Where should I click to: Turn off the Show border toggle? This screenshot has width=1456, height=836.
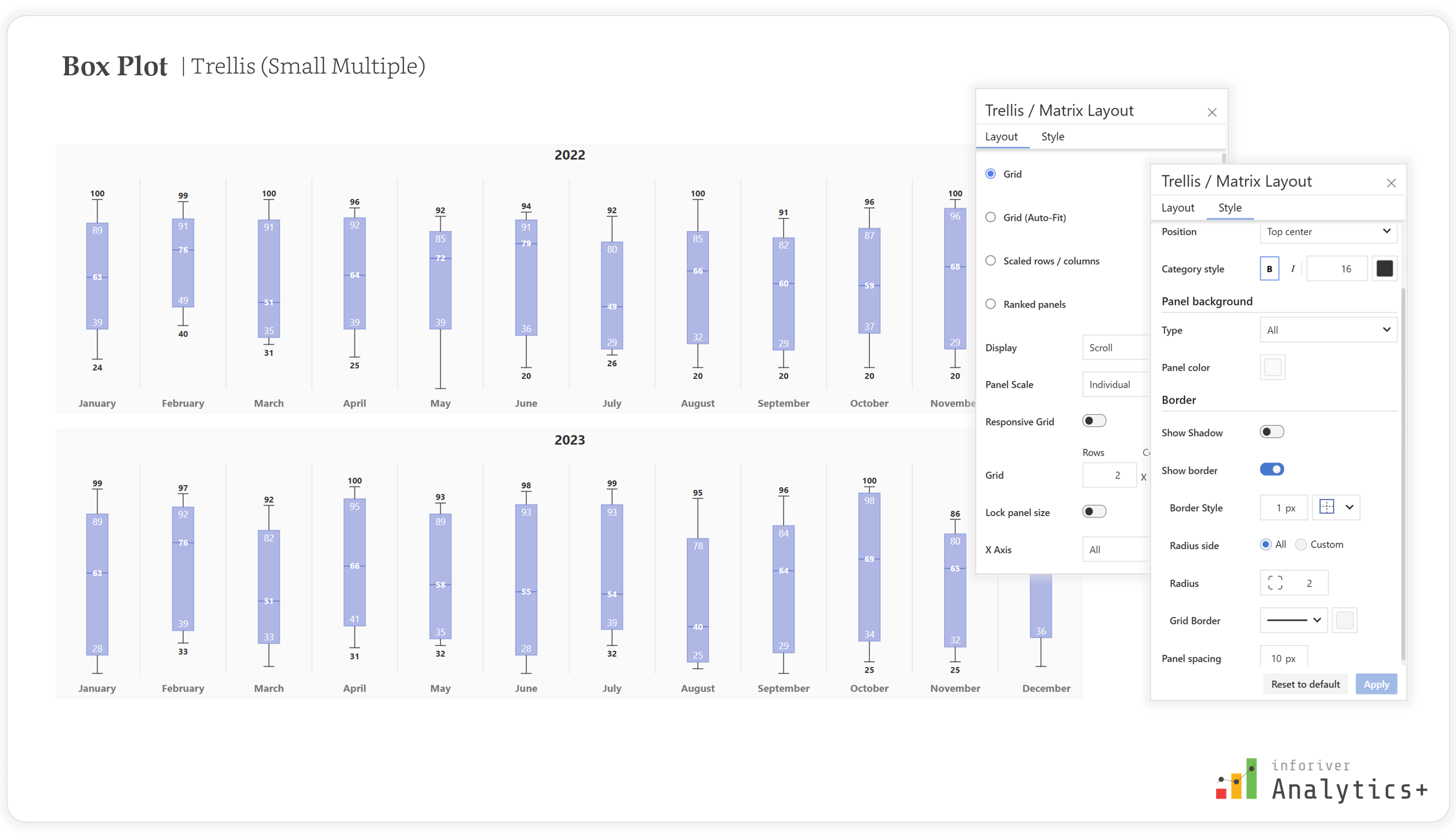pyautogui.click(x=1271, y=470)
